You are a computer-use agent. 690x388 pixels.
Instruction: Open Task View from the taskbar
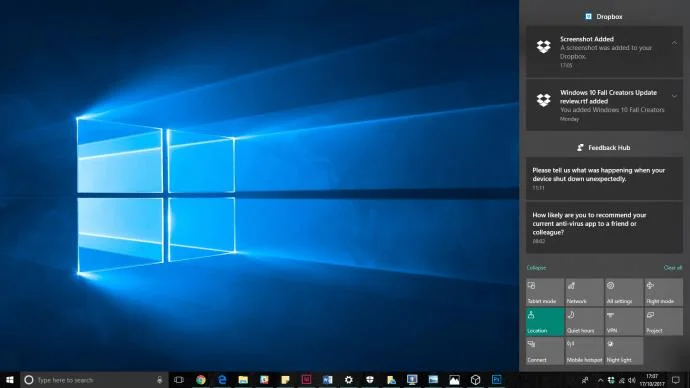179,380
